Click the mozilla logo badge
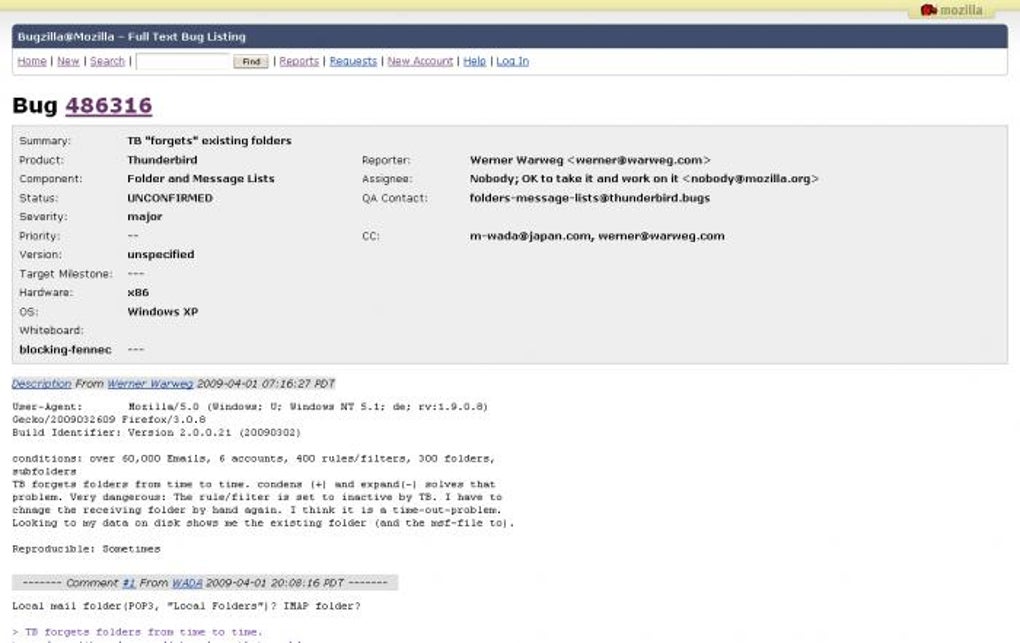This screenshot has width=1020, height=643. click(x=951, y=10)
